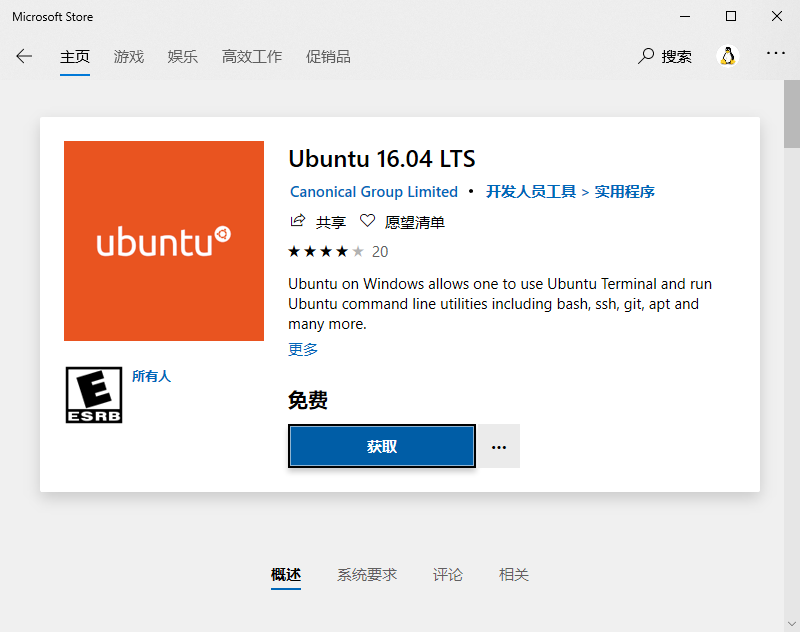The height and width of the screenshot is (632, 800).
Task: Open the 促销品 tab
Action: pos(328,56)
